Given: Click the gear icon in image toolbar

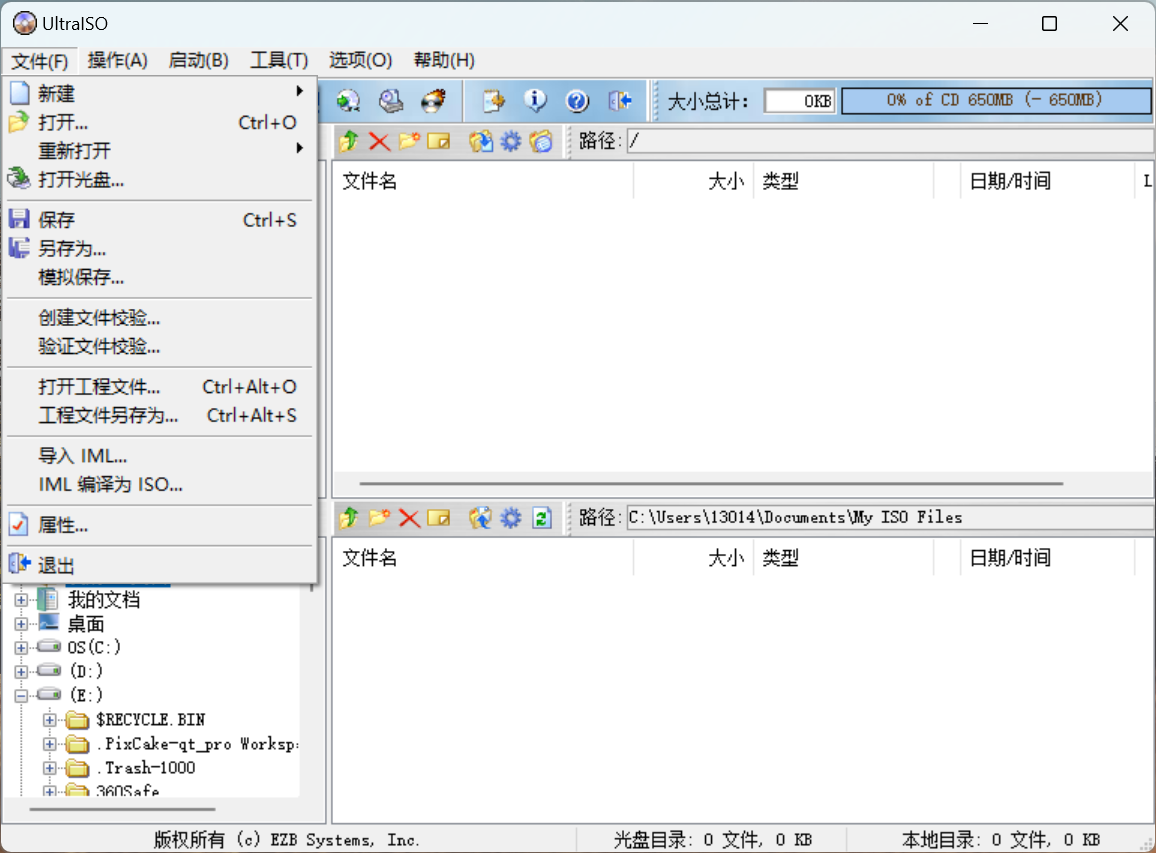Looking at the screenshot, I should 511,141.
